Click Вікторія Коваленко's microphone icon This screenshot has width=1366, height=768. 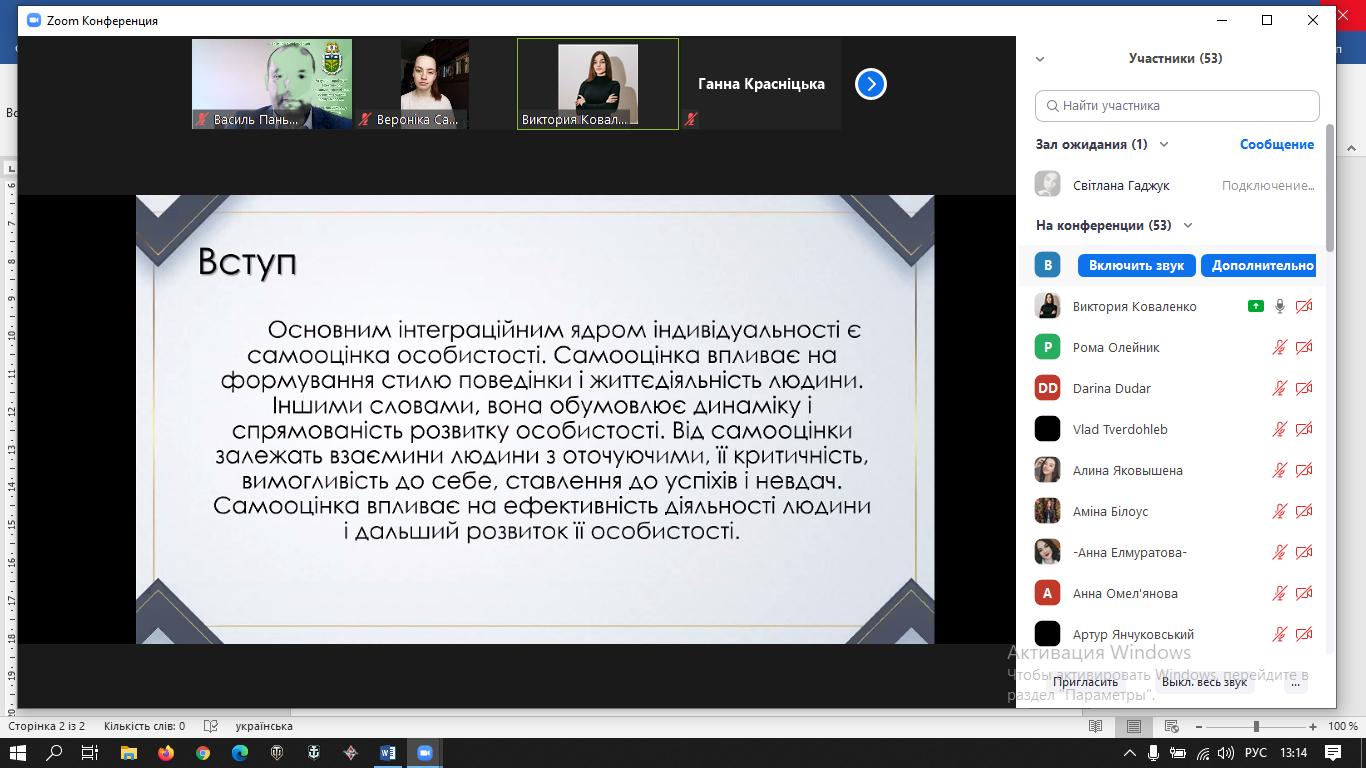[1279, 307]
